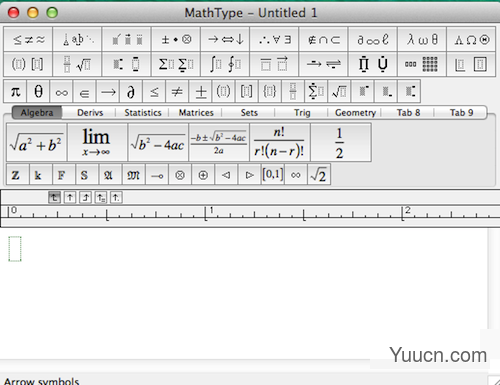
Task: Open summation templates palette
Action: point(176,64)
